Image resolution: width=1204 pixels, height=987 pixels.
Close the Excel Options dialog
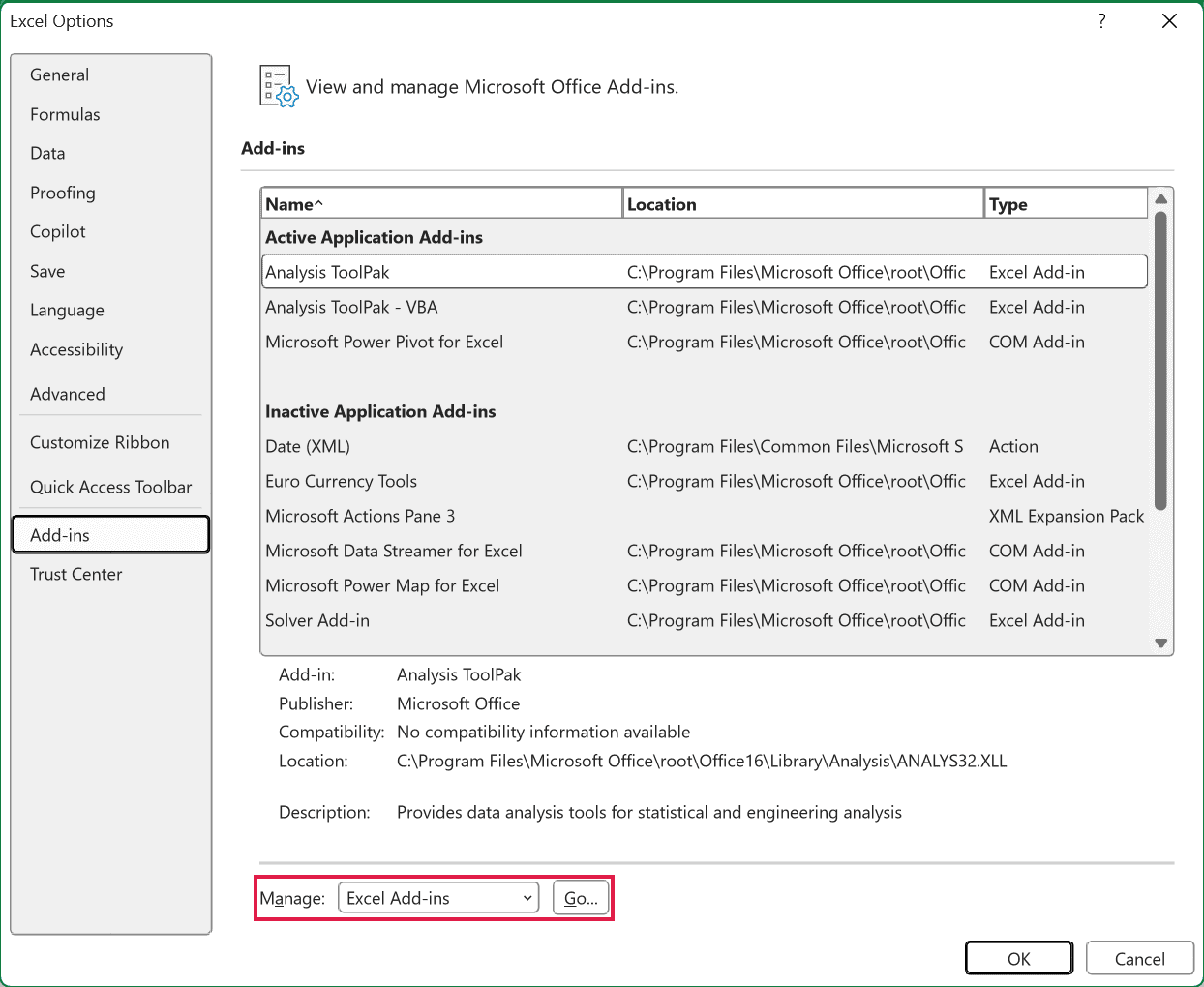click(1169, 21)
